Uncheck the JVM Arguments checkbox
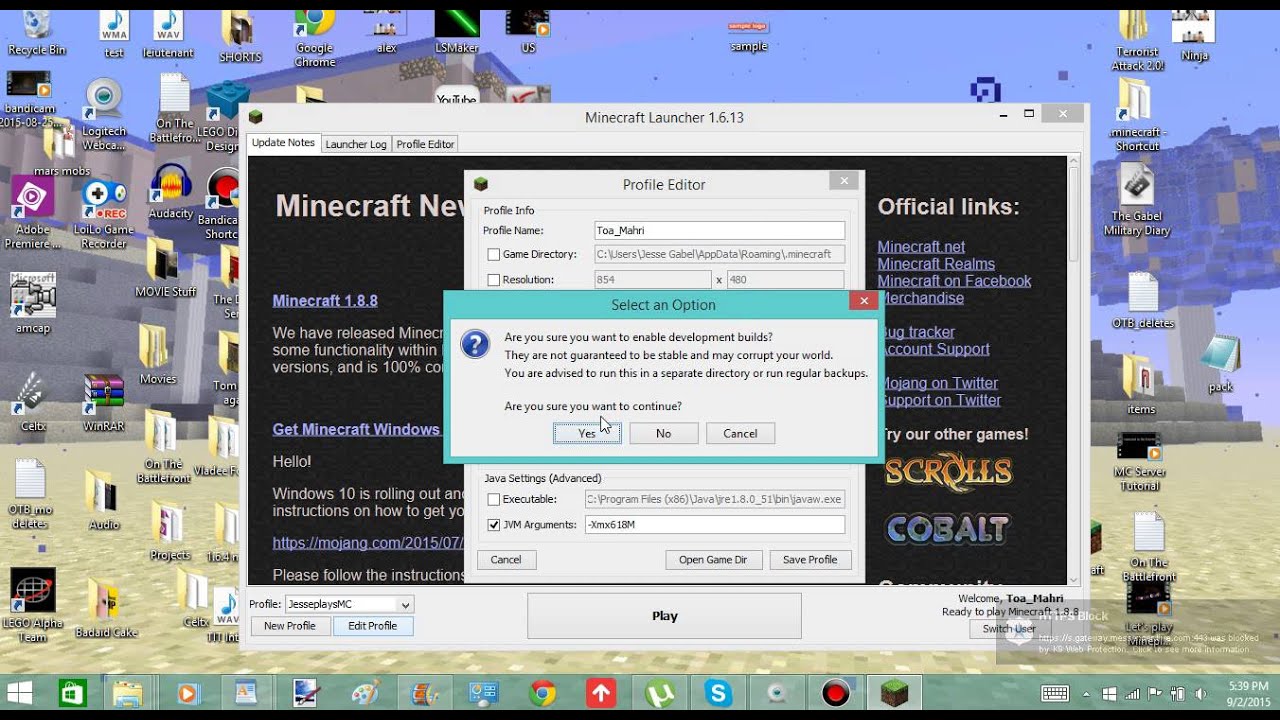1280x720 pixels. click(493, 525)
